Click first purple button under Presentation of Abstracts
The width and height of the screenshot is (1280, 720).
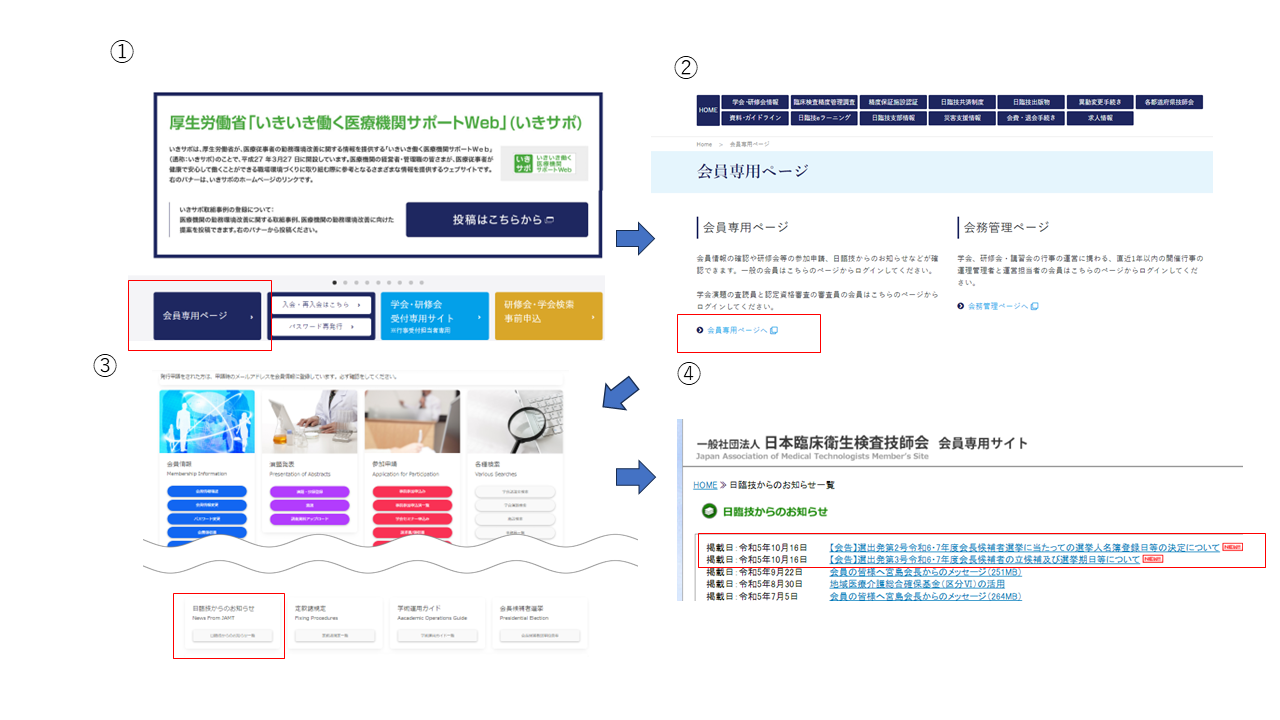[x=310, y=492]
